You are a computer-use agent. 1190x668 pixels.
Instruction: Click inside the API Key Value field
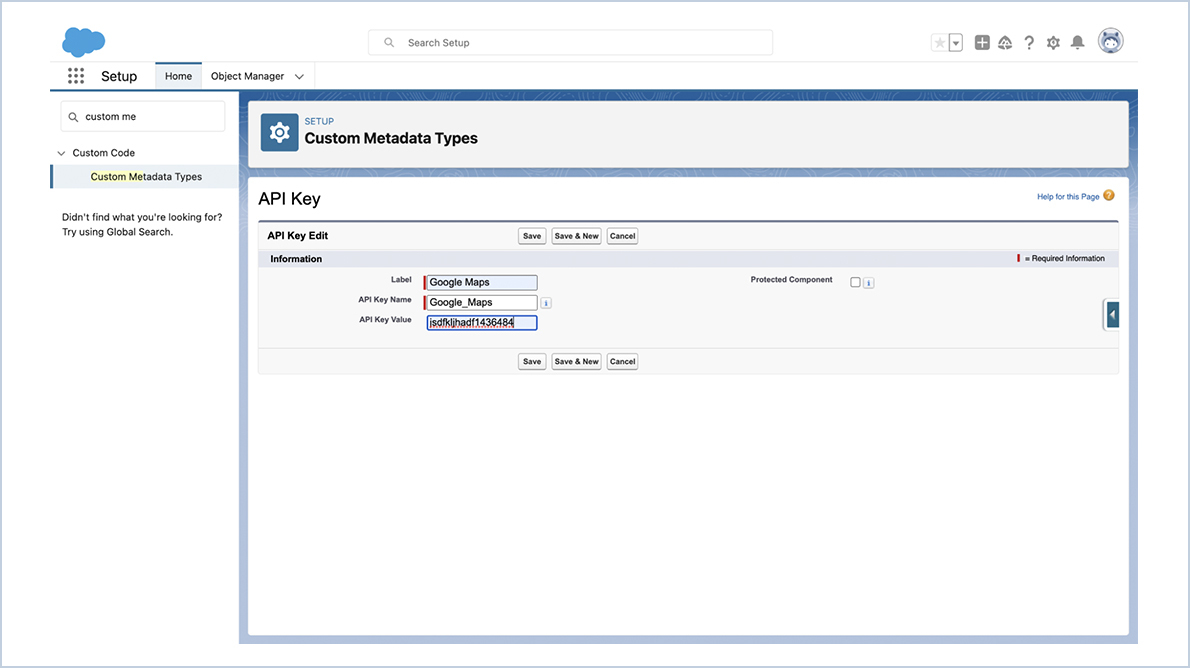pos(481,322)
